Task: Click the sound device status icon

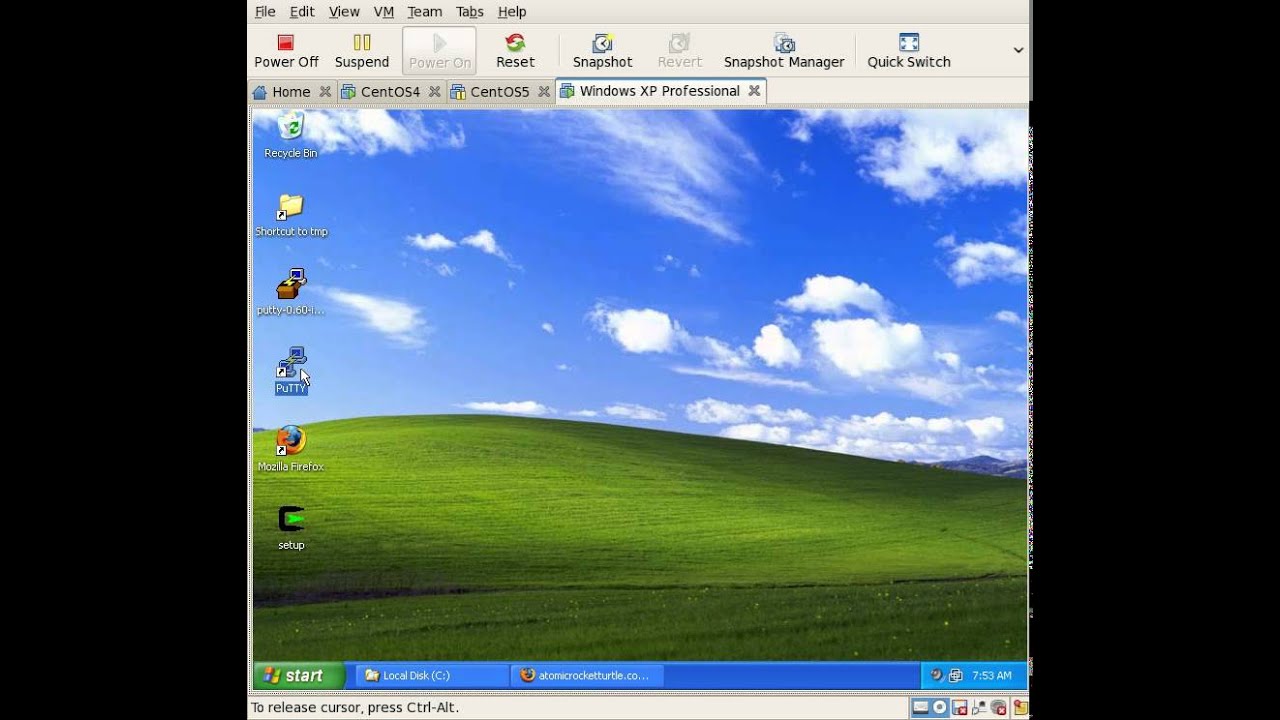Action: click(998, 708)
